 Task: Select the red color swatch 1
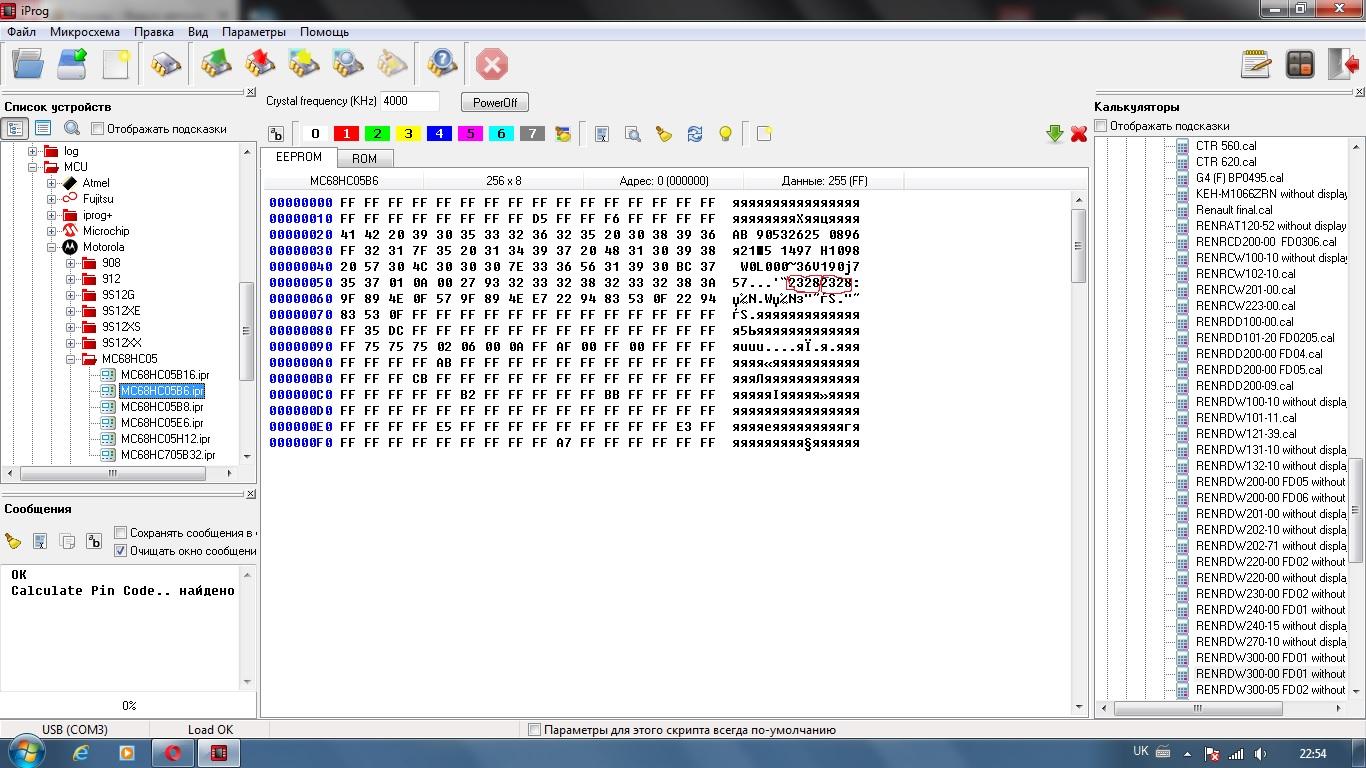[346, 134]
